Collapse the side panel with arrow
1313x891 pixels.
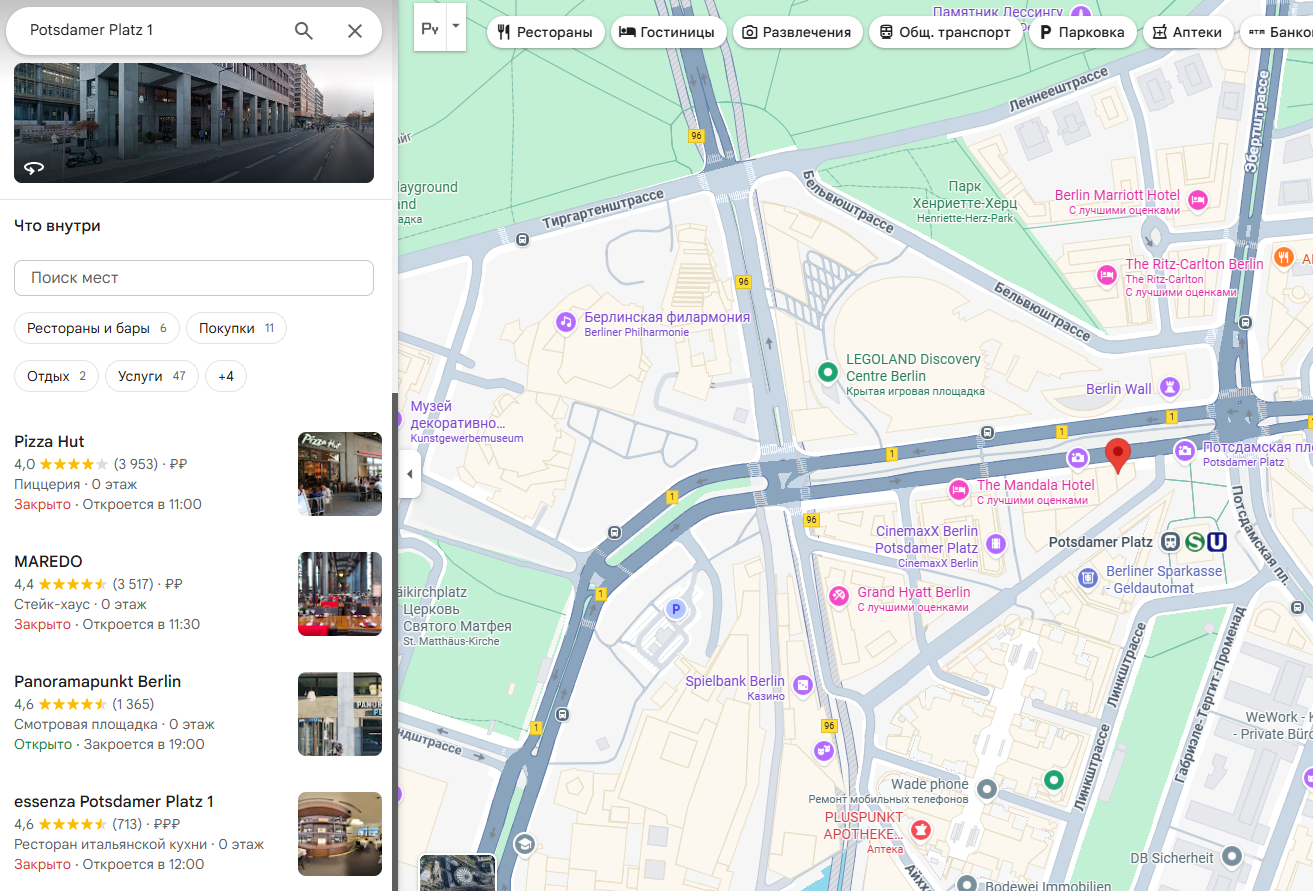408,474
